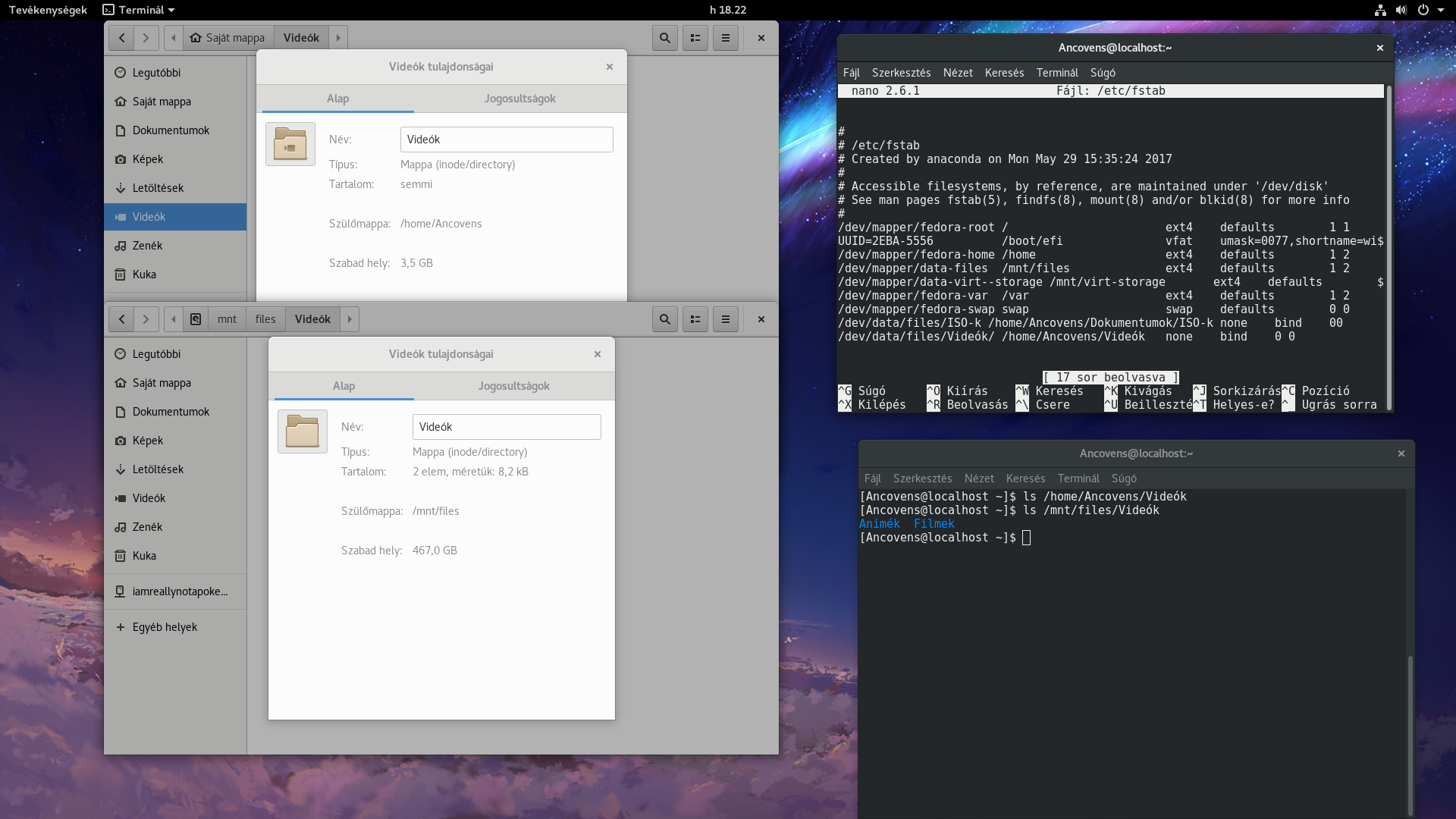1456x819 pixels.
Task: Open network status icon in top bar
Action: coord(1380,10)
